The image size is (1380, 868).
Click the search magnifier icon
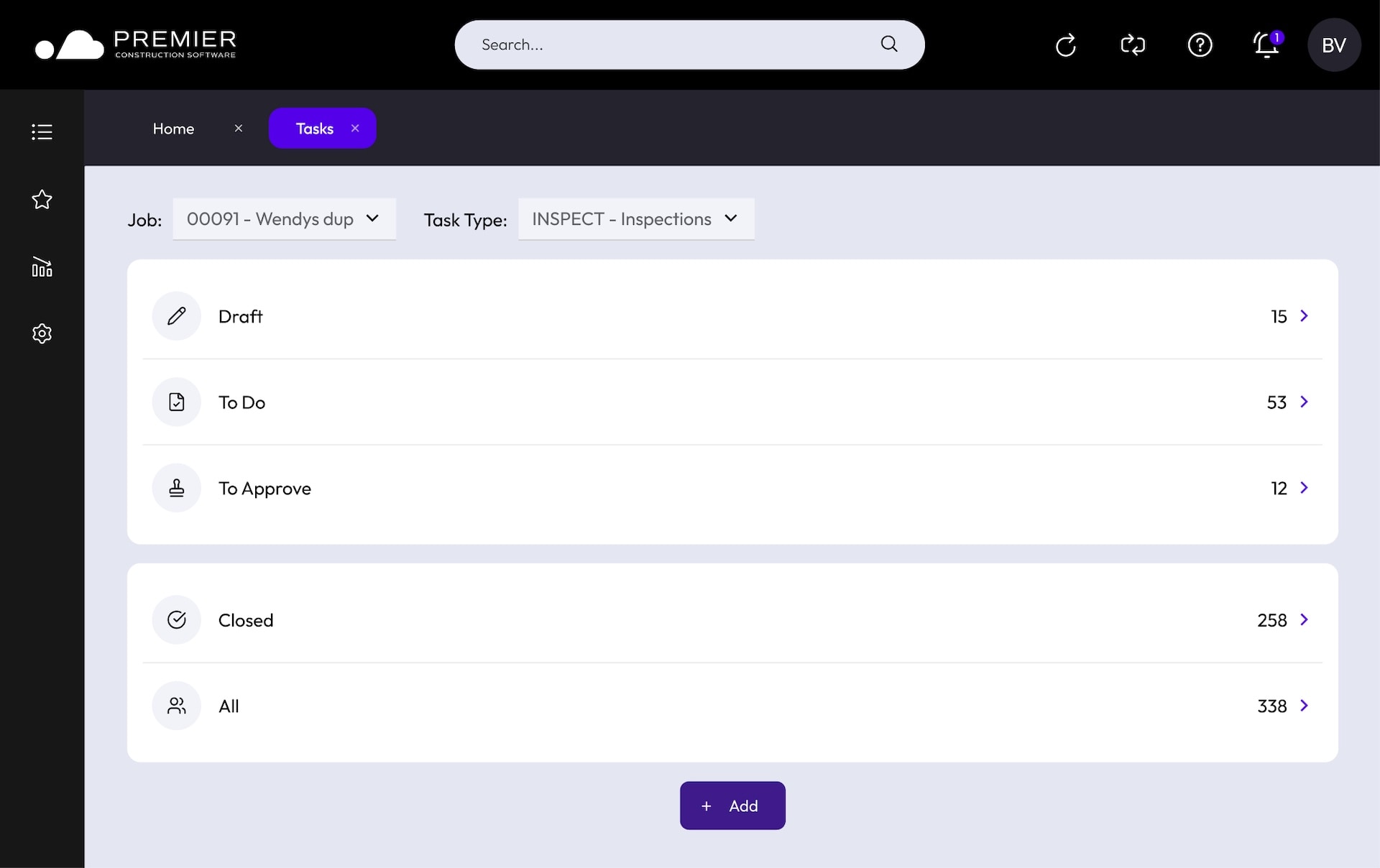889,44
